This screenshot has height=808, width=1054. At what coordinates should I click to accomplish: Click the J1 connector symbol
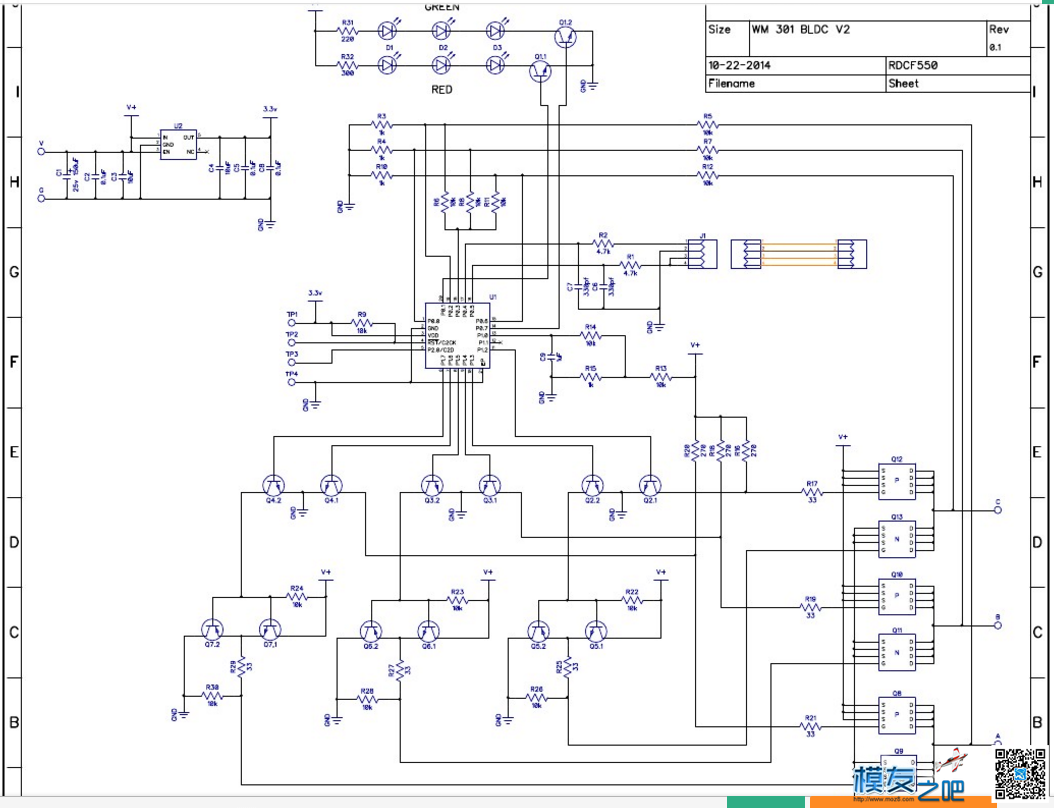[x=702, y=253]
